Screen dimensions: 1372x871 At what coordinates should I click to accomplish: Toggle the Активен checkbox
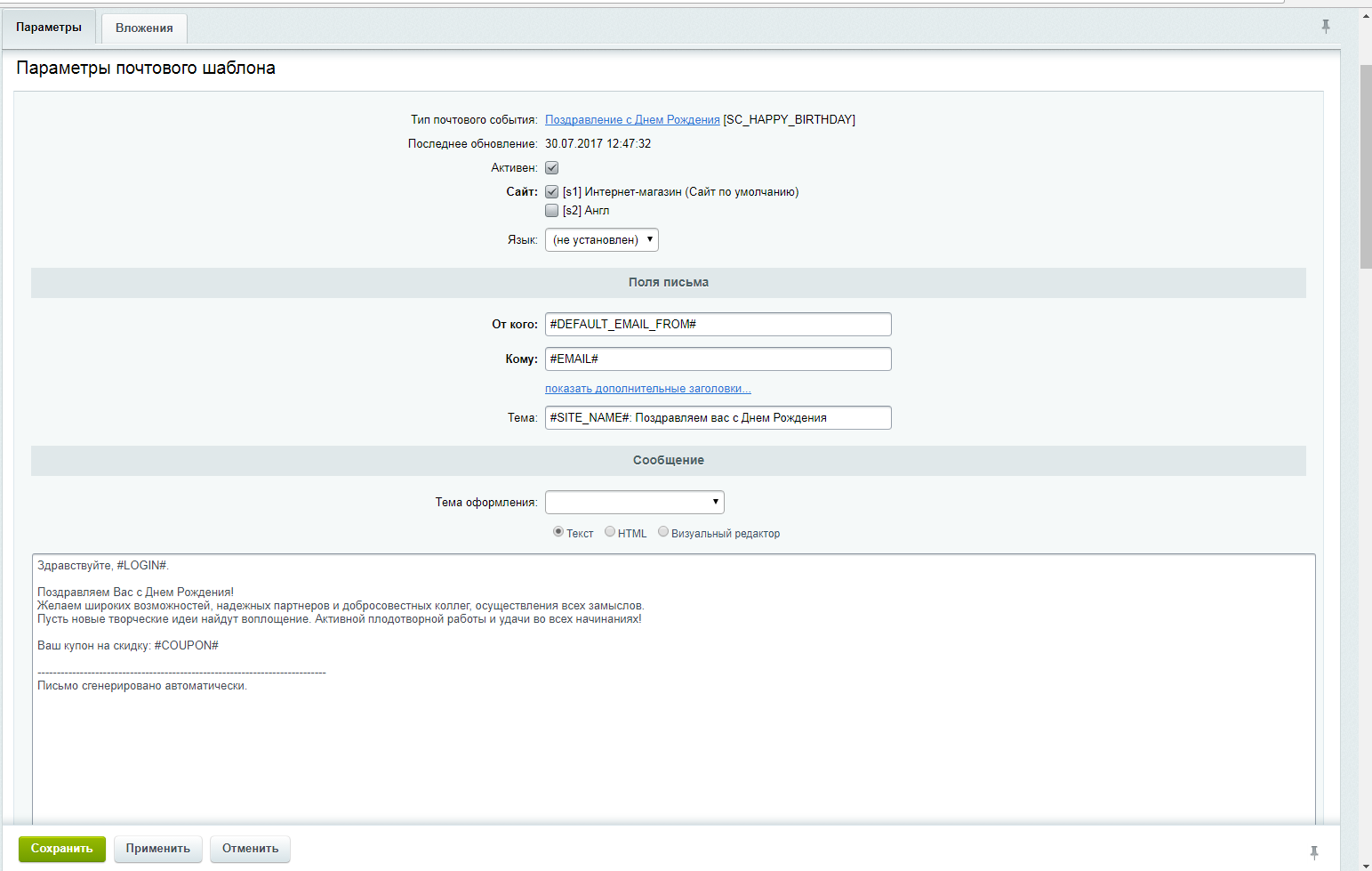point(551,168)
